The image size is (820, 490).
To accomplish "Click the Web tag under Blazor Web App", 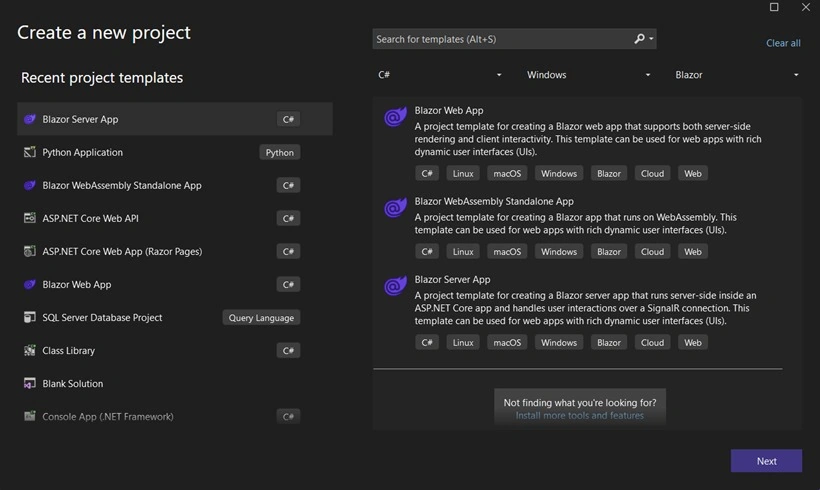I will (x=693, y=174).
